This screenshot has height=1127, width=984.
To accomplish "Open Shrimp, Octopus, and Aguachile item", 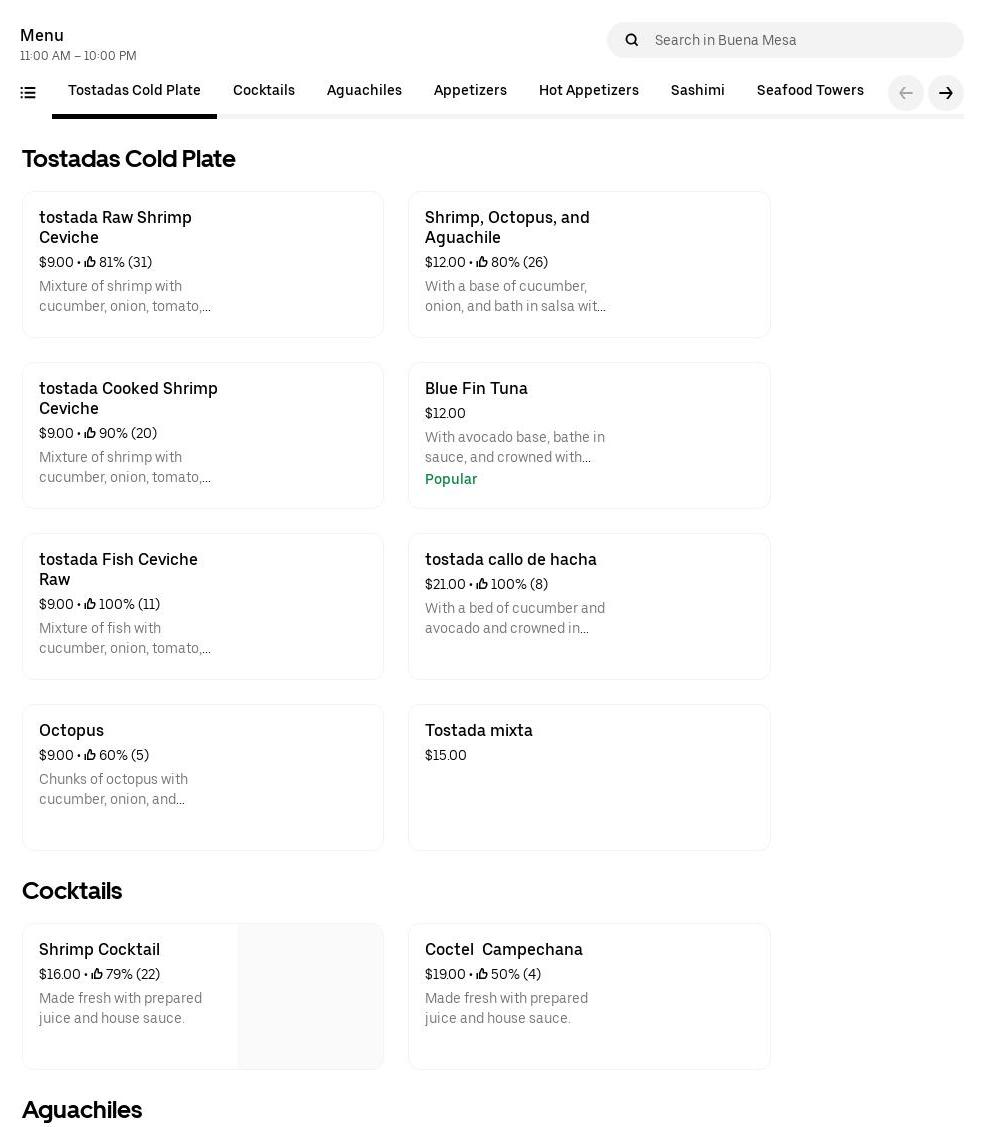I will (x=589, y=264).
